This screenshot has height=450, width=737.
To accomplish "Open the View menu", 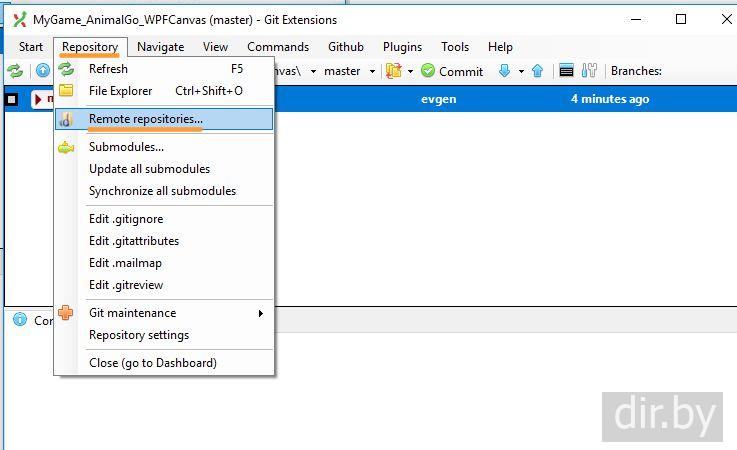I will [215, 47].
